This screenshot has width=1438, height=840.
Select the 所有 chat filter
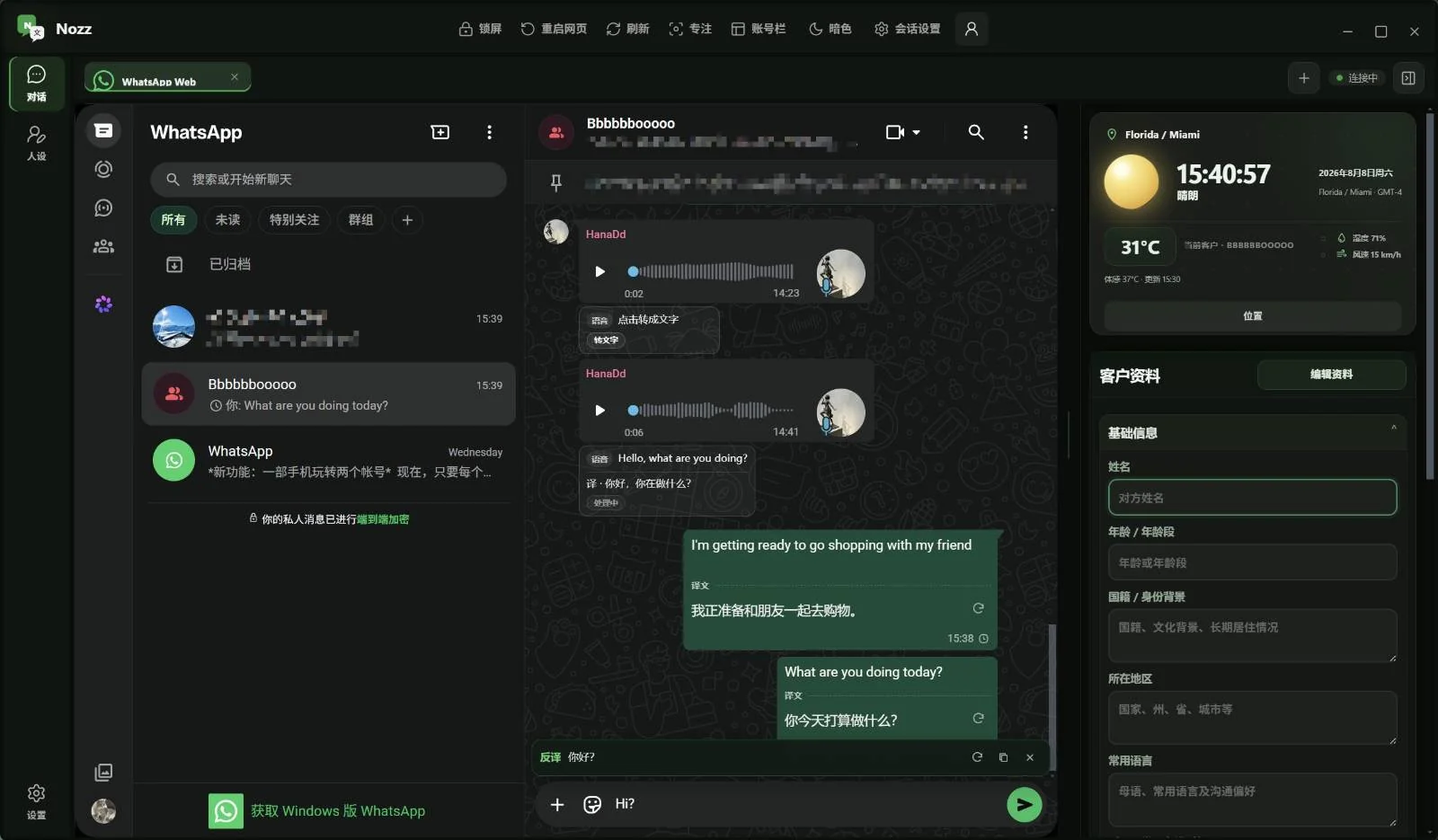click(x=173, y=220)
